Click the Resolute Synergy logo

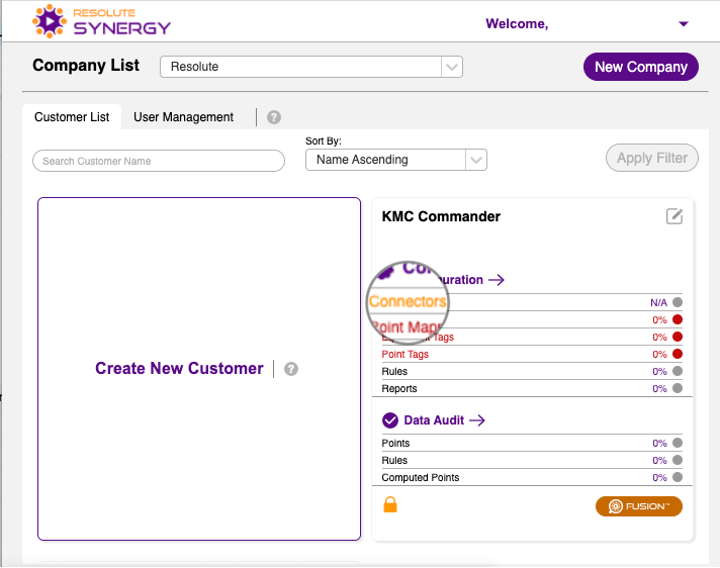[101, 21]
